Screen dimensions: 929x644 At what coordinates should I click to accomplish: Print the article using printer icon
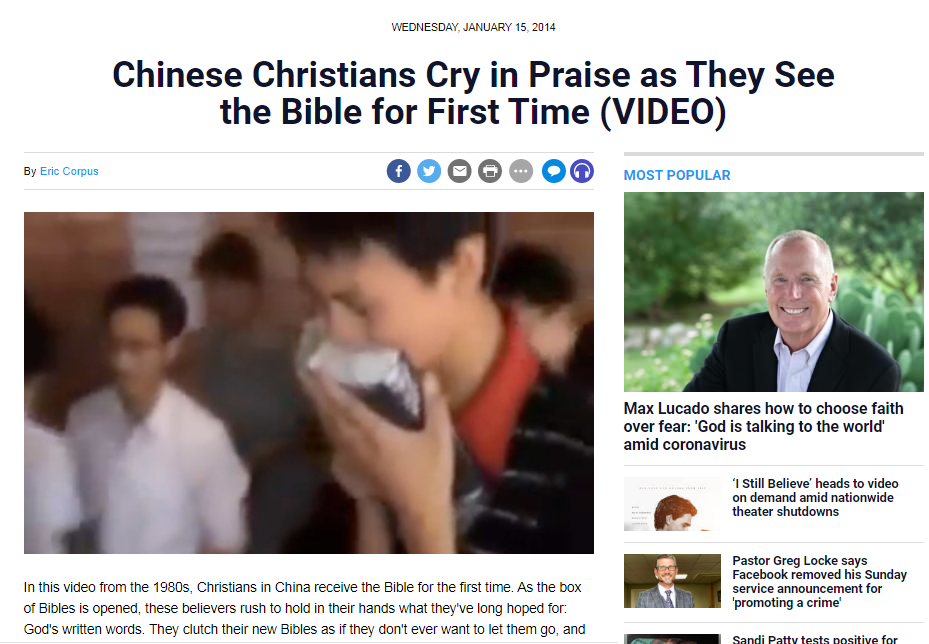coord(490,171)
